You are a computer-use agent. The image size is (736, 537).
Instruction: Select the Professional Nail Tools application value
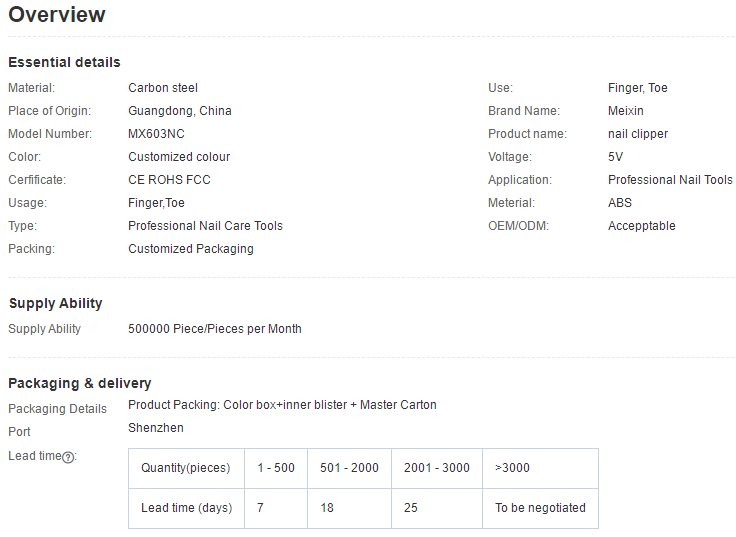(x=670, y=180)
